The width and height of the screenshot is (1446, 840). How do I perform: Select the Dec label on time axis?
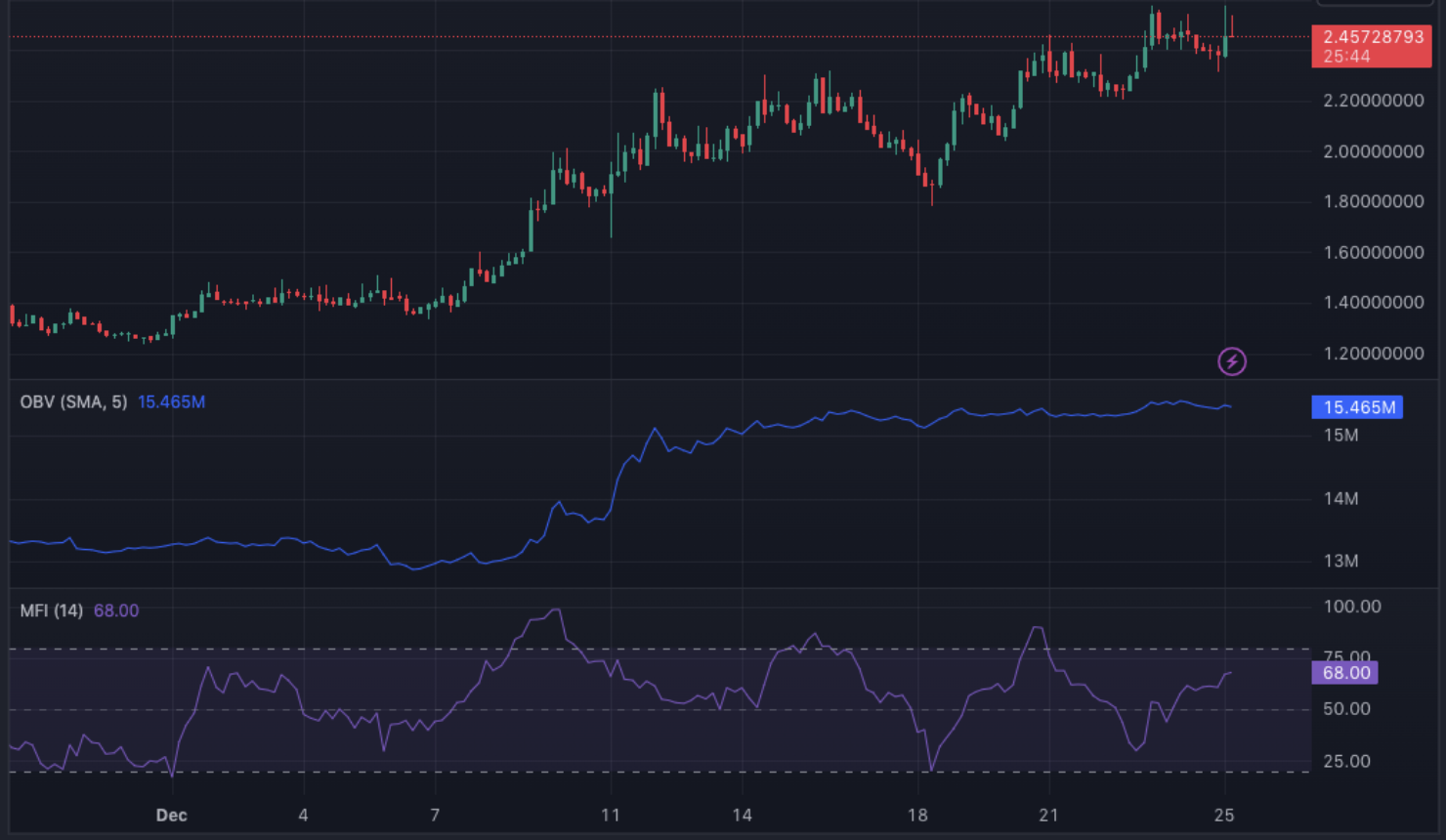pyautogui.click(x=172, y=816)
